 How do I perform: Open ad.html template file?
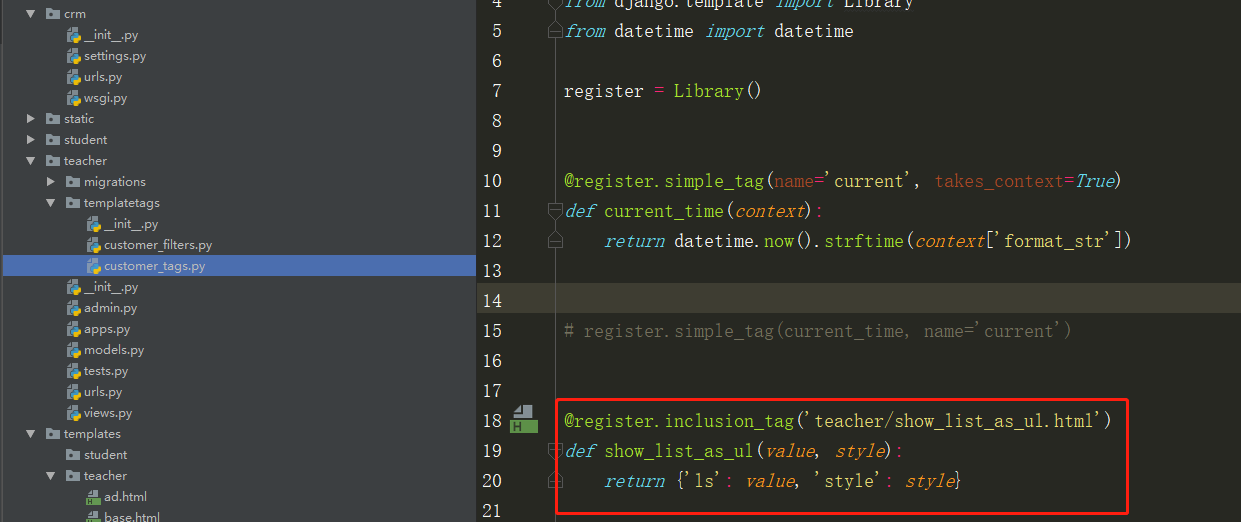pyautogui.click(x=125, y=497)
